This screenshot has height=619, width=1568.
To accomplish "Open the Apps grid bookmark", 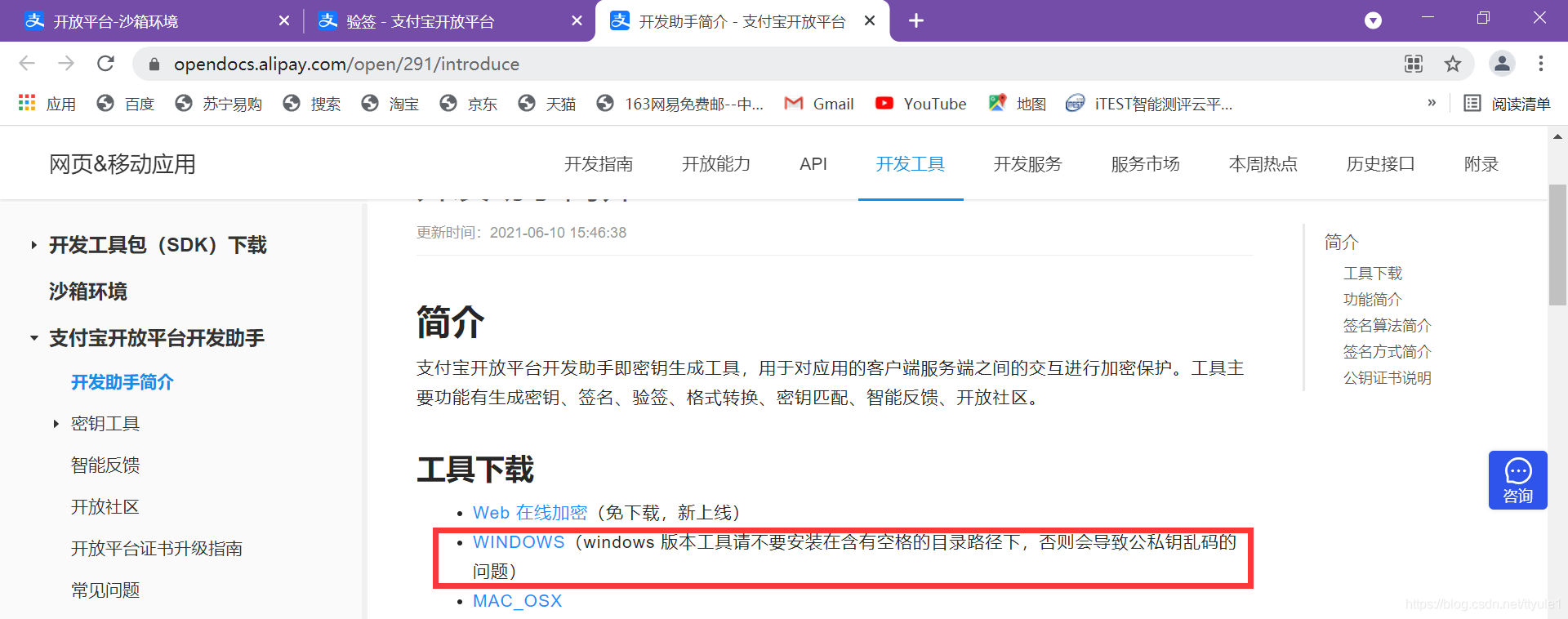I will [47, 104].
